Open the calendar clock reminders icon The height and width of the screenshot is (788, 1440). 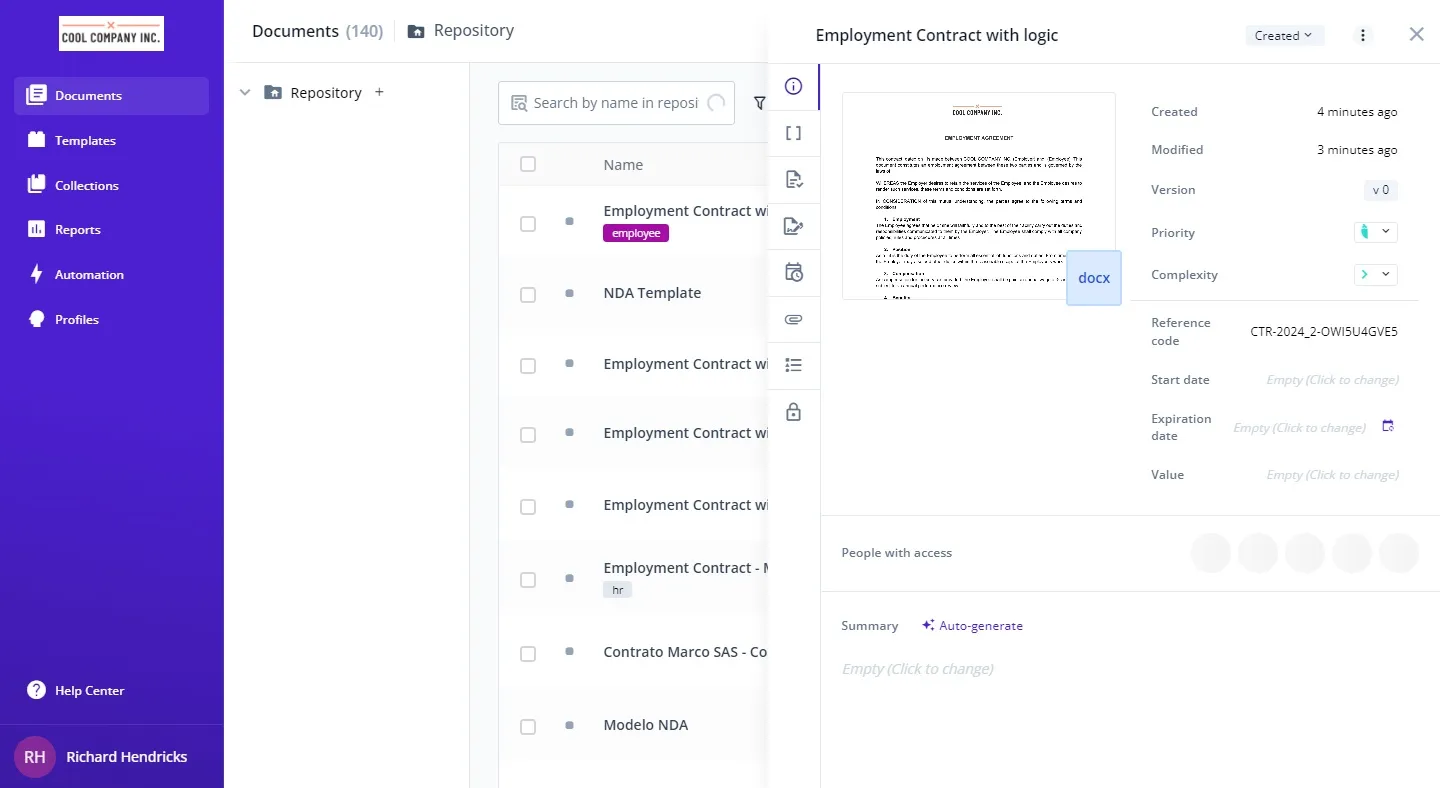point(794,273)
